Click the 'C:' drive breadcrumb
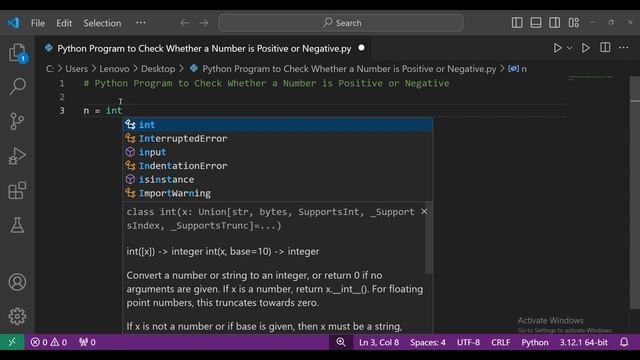 [50, 69]
